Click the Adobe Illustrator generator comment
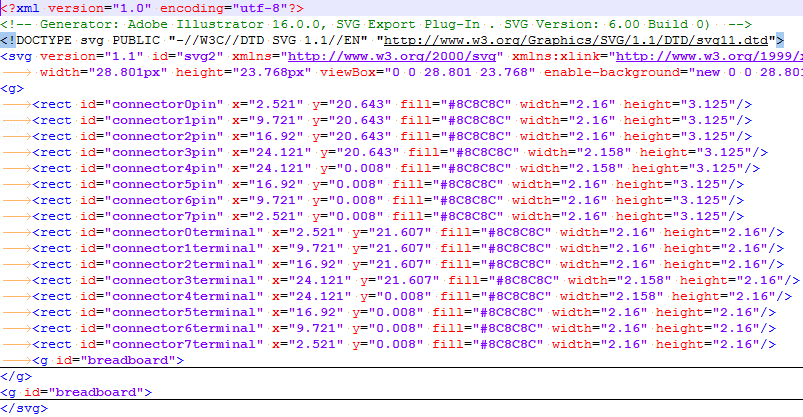This screenshot has width=803, height=417. (x=376, y=25)
